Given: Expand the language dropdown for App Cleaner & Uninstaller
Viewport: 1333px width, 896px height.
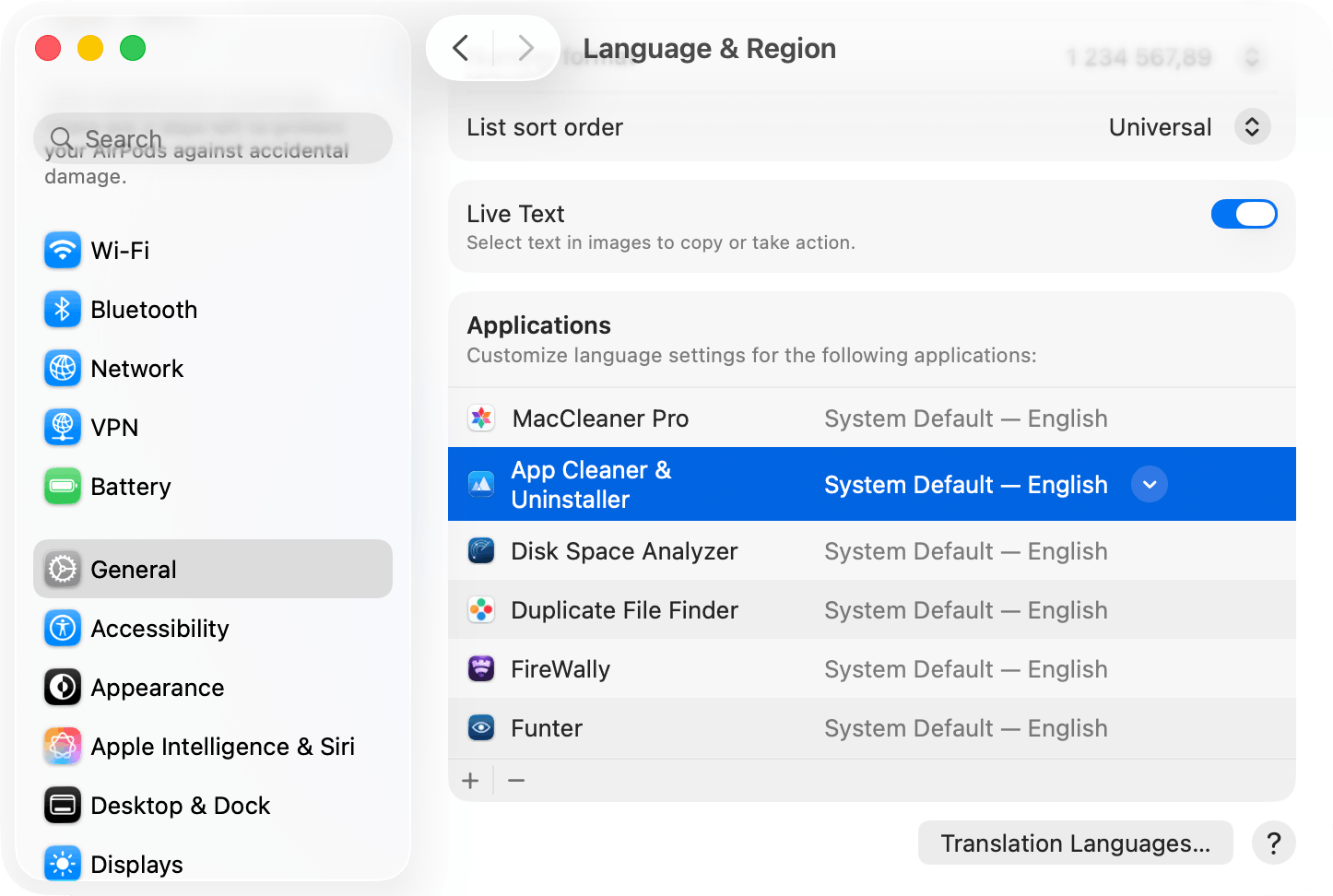Looking at the screenshot, I should pyautogui.click(x=1149, y=483).
